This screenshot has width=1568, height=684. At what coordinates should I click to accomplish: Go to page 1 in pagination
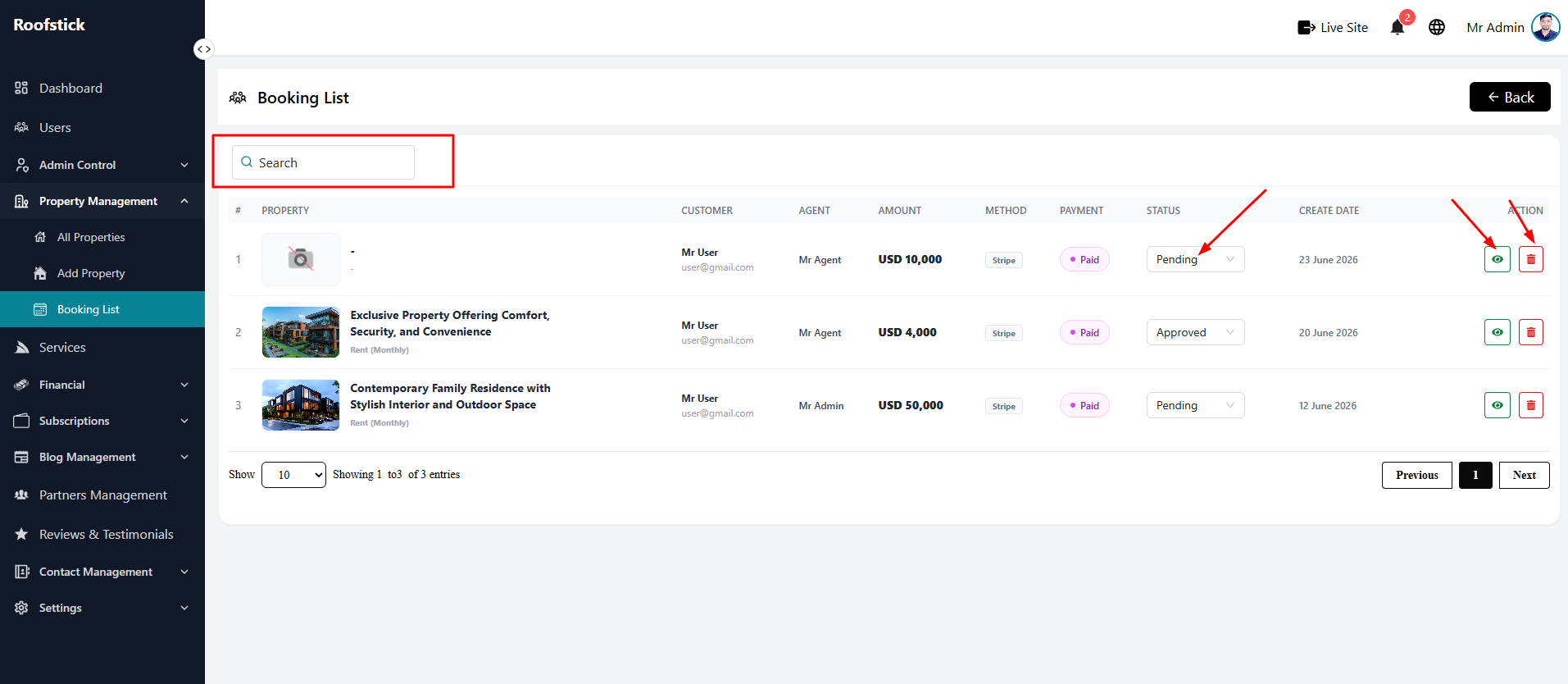click(x=1475, y=475)
